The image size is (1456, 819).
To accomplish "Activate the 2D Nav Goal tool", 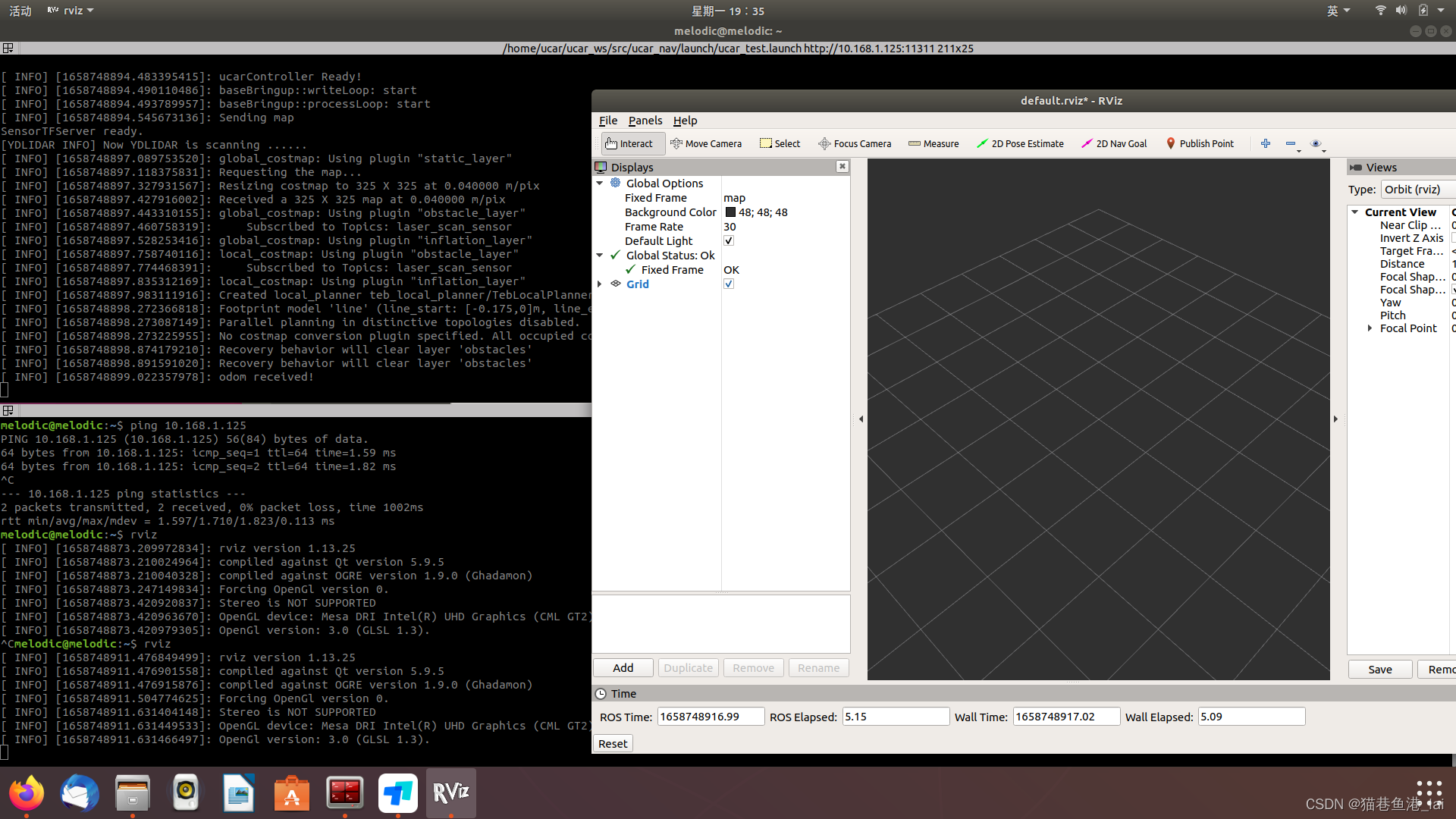I will pos(1114,143).
